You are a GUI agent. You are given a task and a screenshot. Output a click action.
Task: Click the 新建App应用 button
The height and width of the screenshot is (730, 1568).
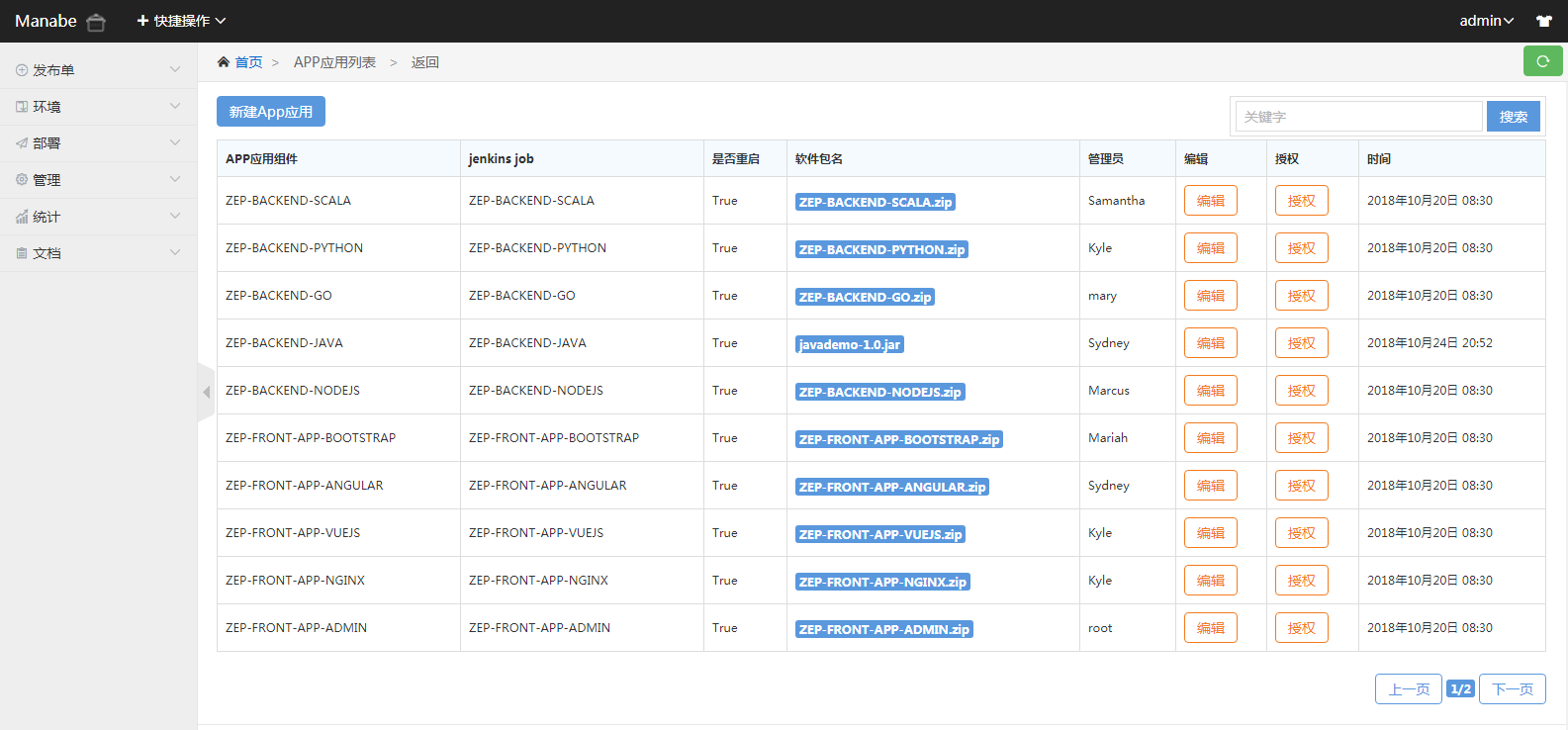click(271, 112)
